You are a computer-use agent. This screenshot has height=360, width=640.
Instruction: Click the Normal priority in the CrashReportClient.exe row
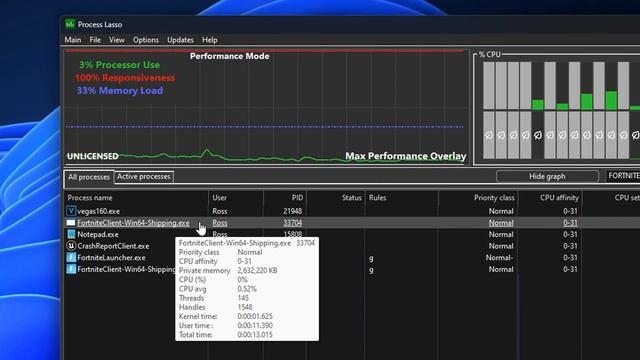click(x=501, y=246)
